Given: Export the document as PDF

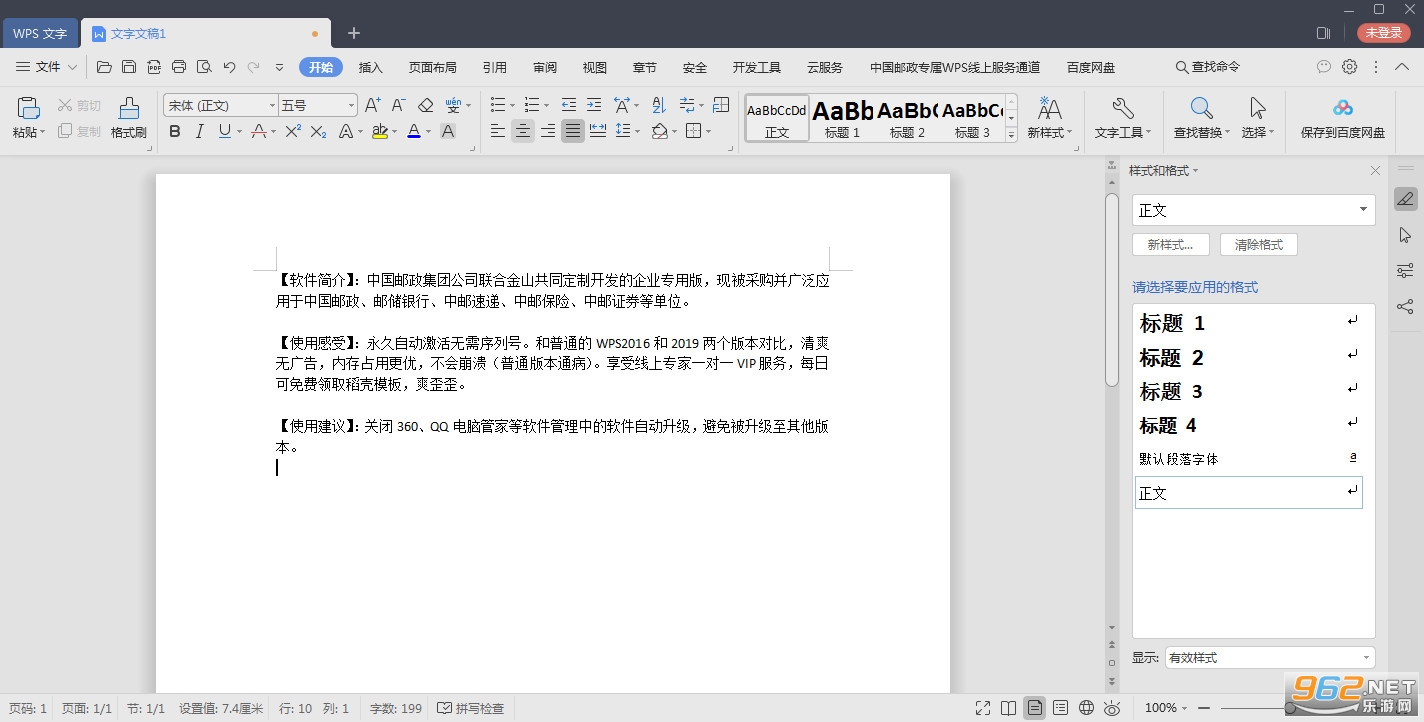Looking at the screenshot, I should point(154,67).
